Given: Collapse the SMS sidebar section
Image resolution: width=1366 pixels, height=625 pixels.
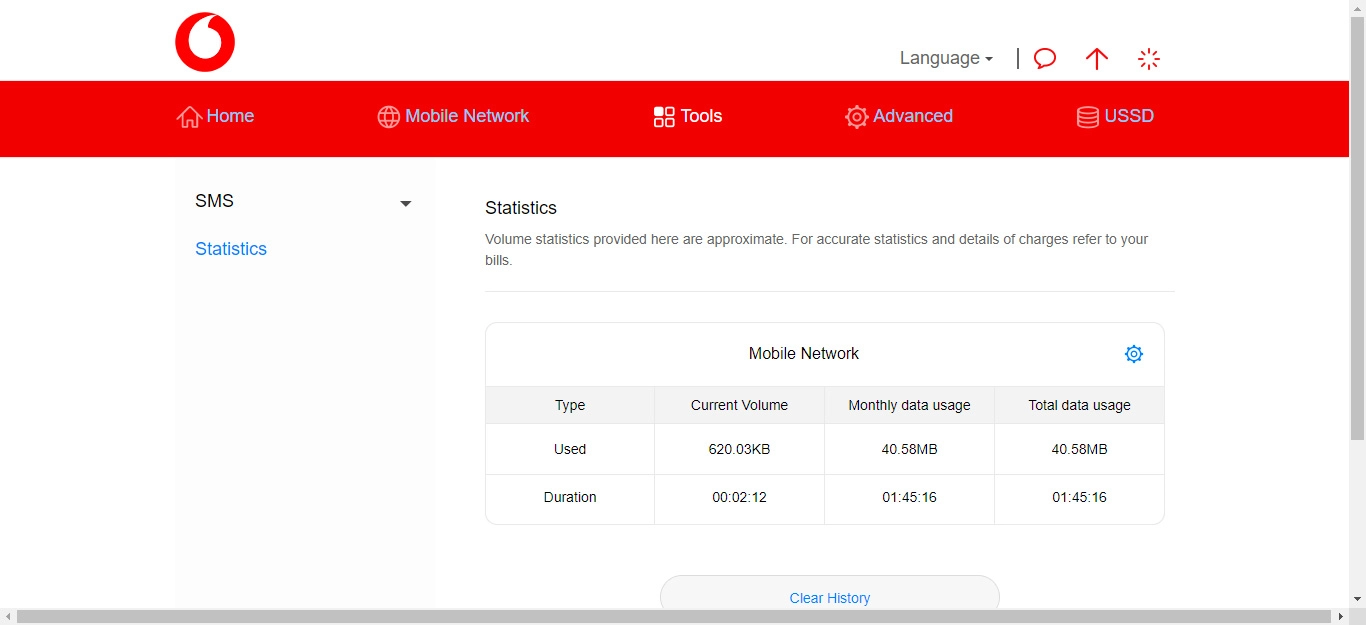Looking at the screenshot, I should 405,203.
